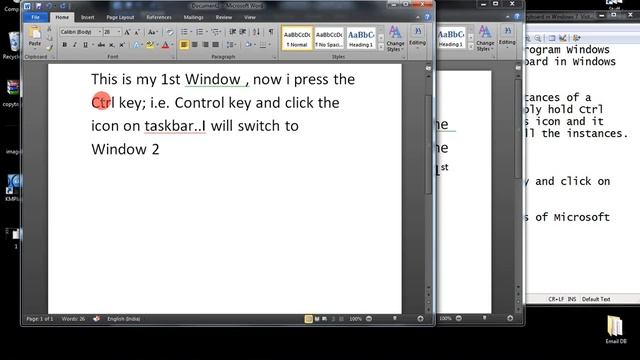This screenshot has width=640, height=360.
Task: Switch to Full Screen Reading view button
Action: (x=317, y=319)
